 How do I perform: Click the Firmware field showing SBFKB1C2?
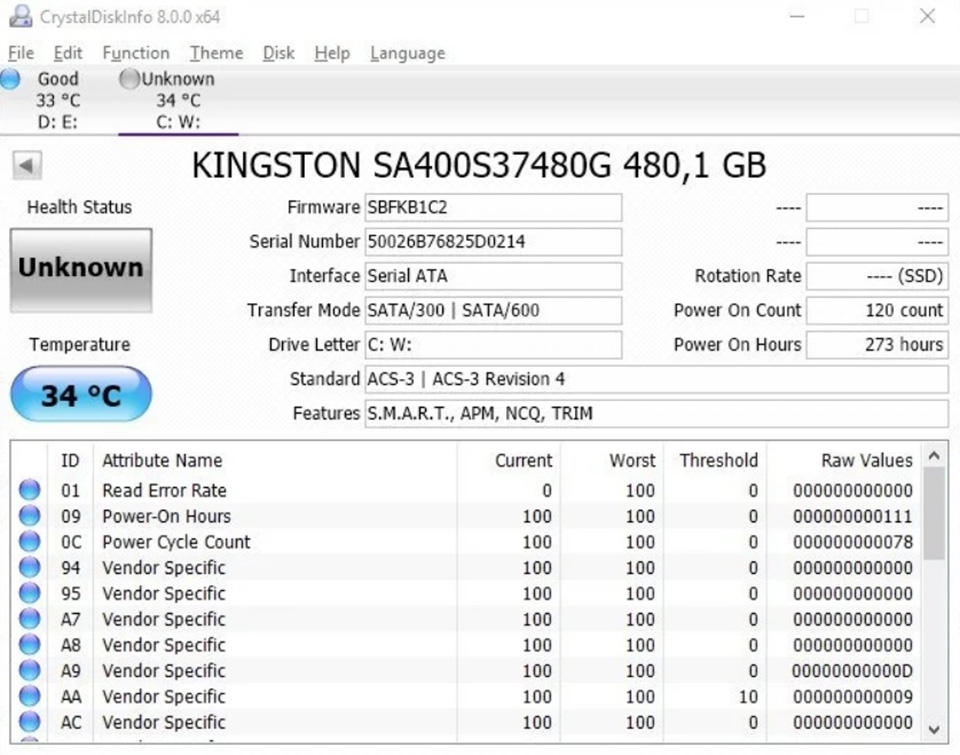(x=493, y=207)
